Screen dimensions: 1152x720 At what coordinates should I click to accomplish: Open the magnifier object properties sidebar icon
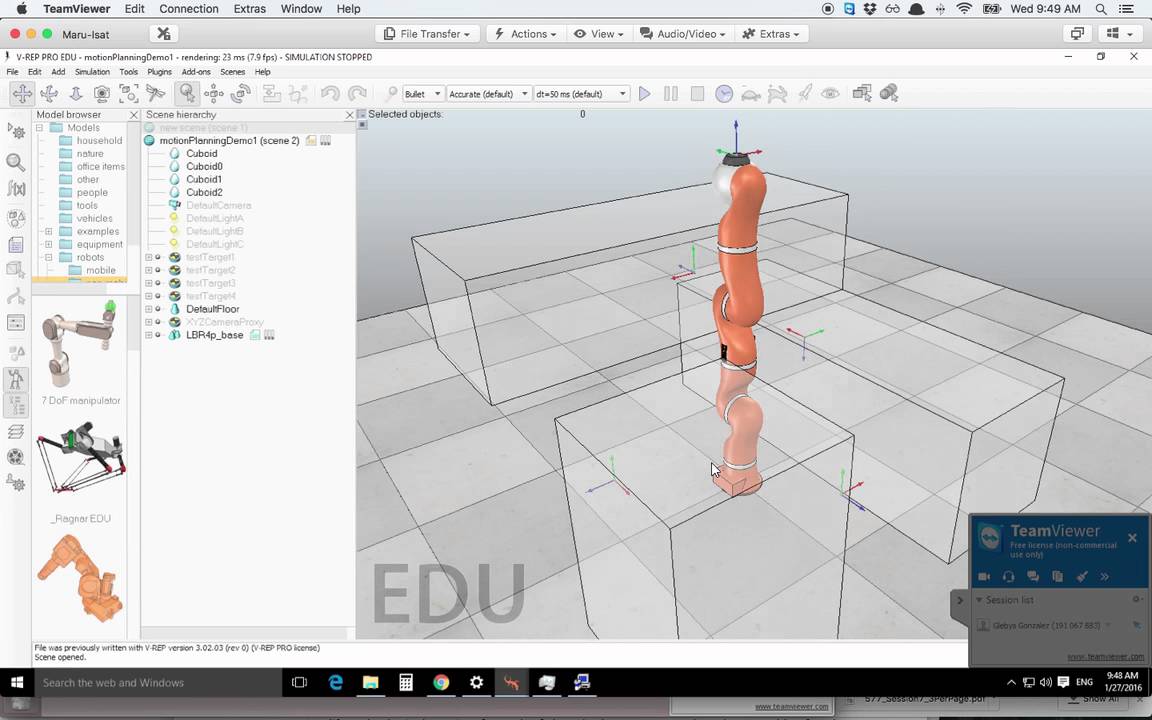[16, 162]
